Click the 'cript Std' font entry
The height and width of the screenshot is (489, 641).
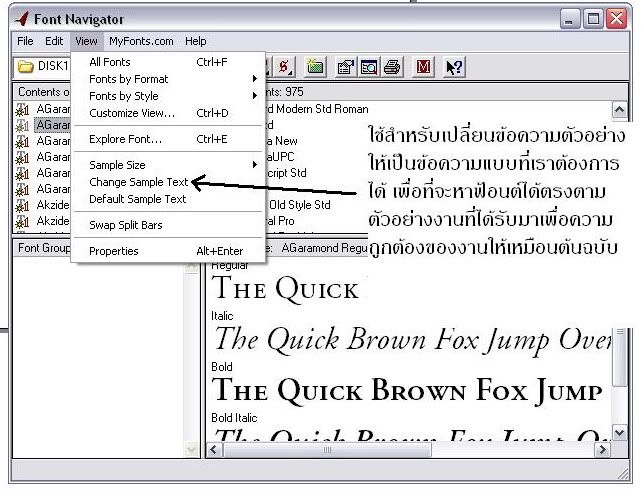click(x=286, y=173)
